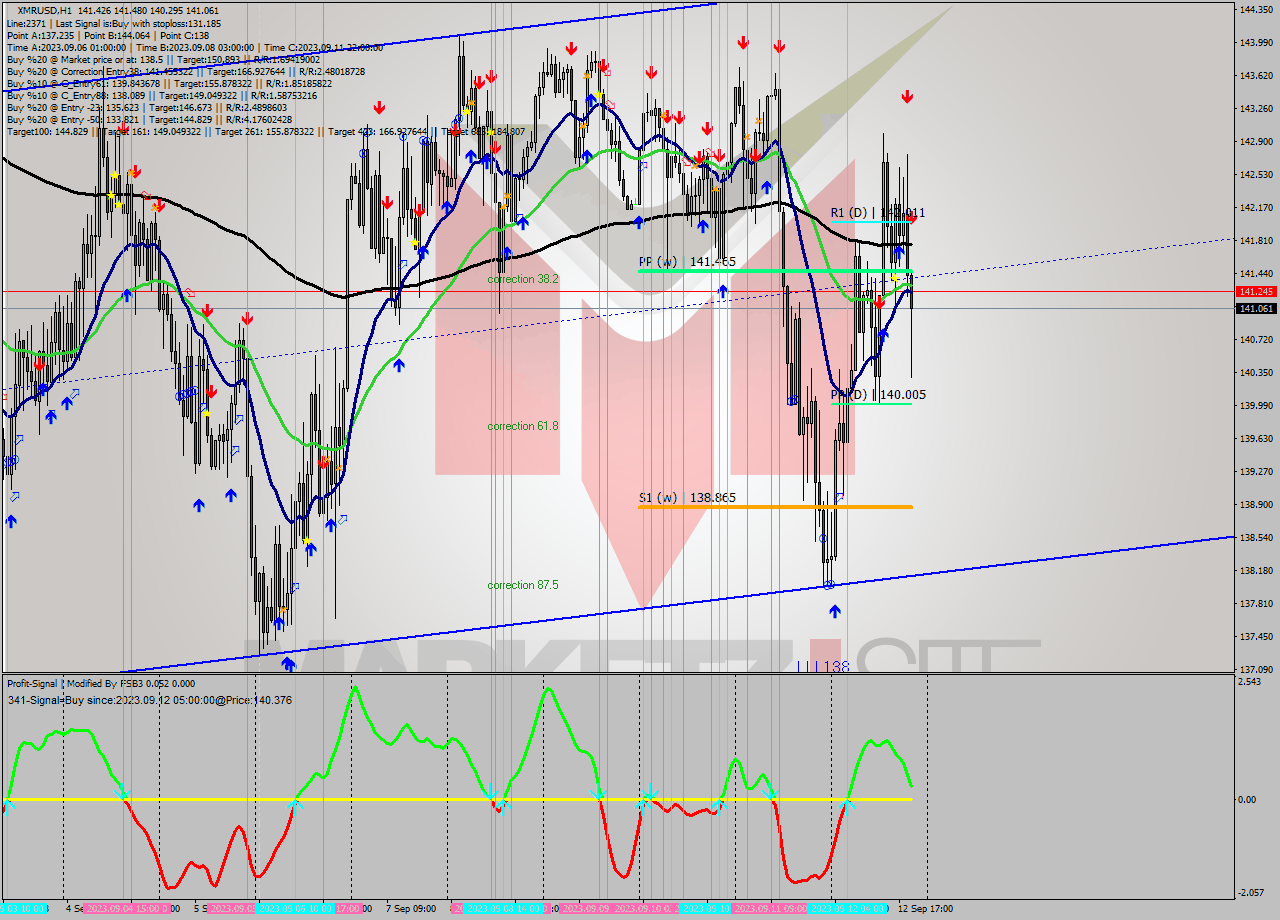Screen dimensions: 1280x920
Task: Click the 0.00 indicator scale value
Action: pos(1248,800)
